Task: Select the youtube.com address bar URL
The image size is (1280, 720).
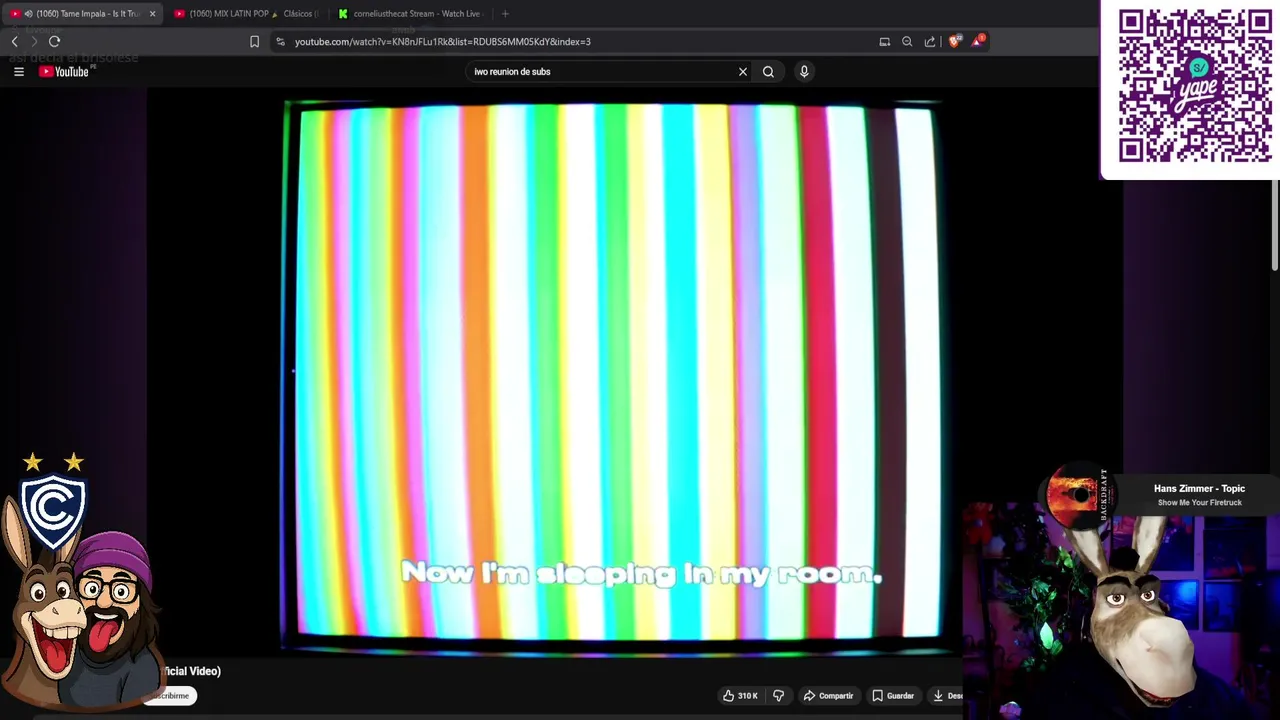Action: pyautogui.click(x=443, y=42)
